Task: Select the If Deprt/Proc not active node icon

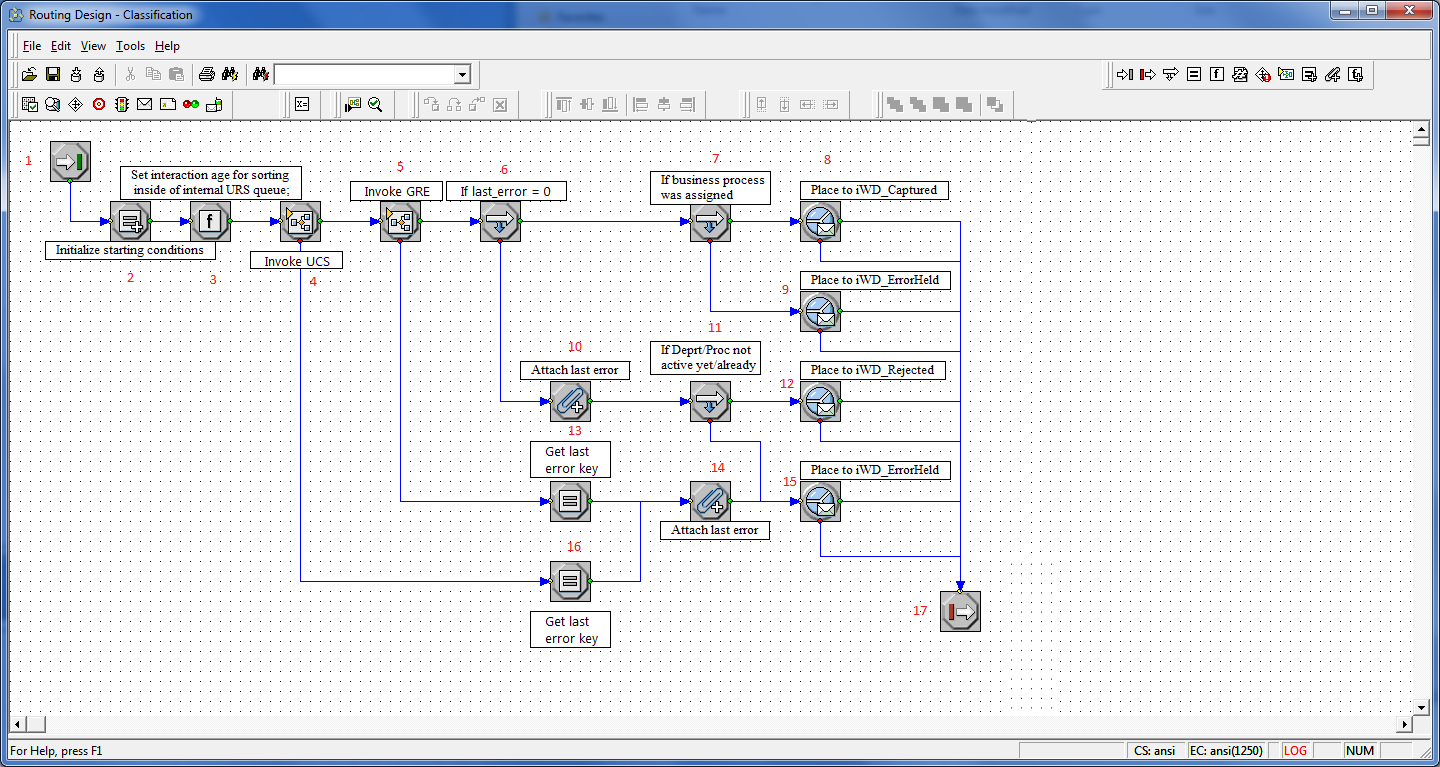Action: tap(710, 401)
